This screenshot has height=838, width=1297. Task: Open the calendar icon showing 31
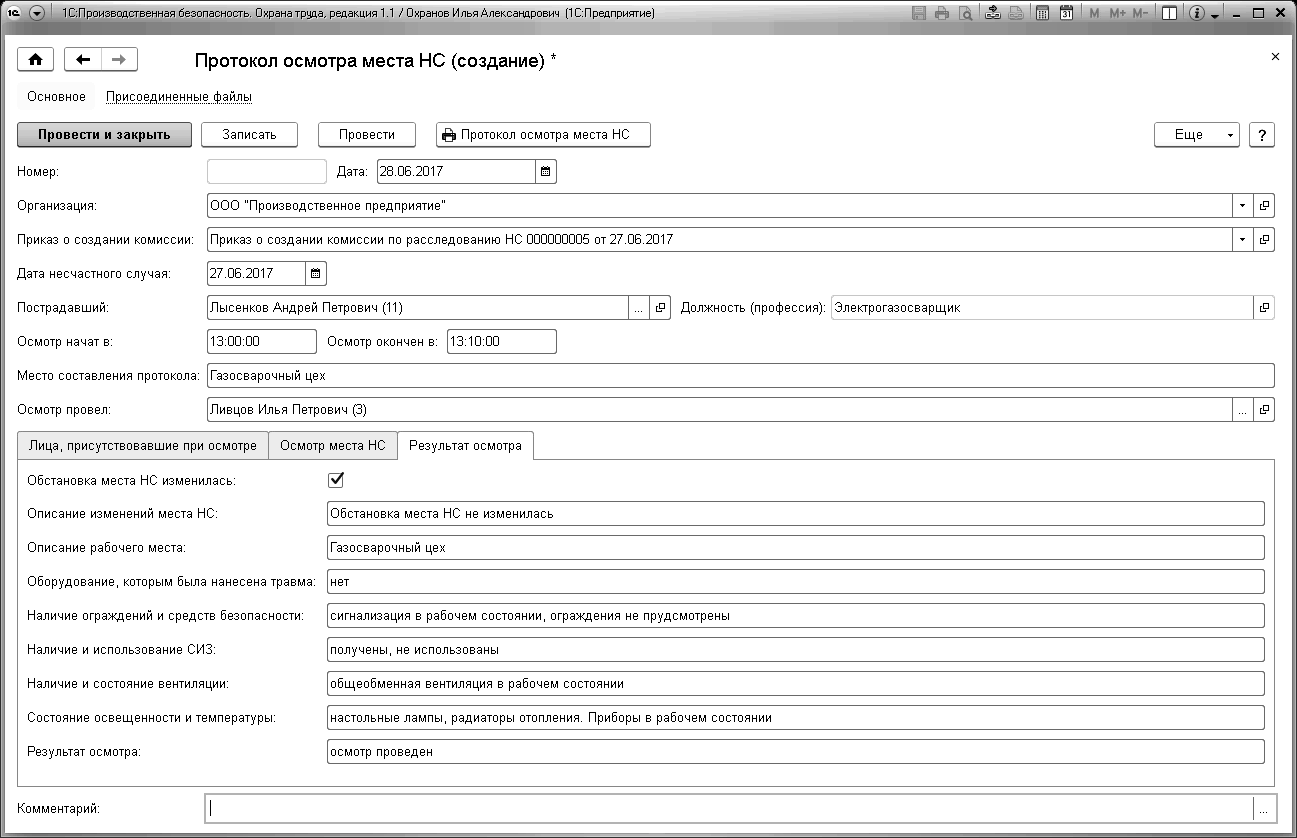point(1066,14)
